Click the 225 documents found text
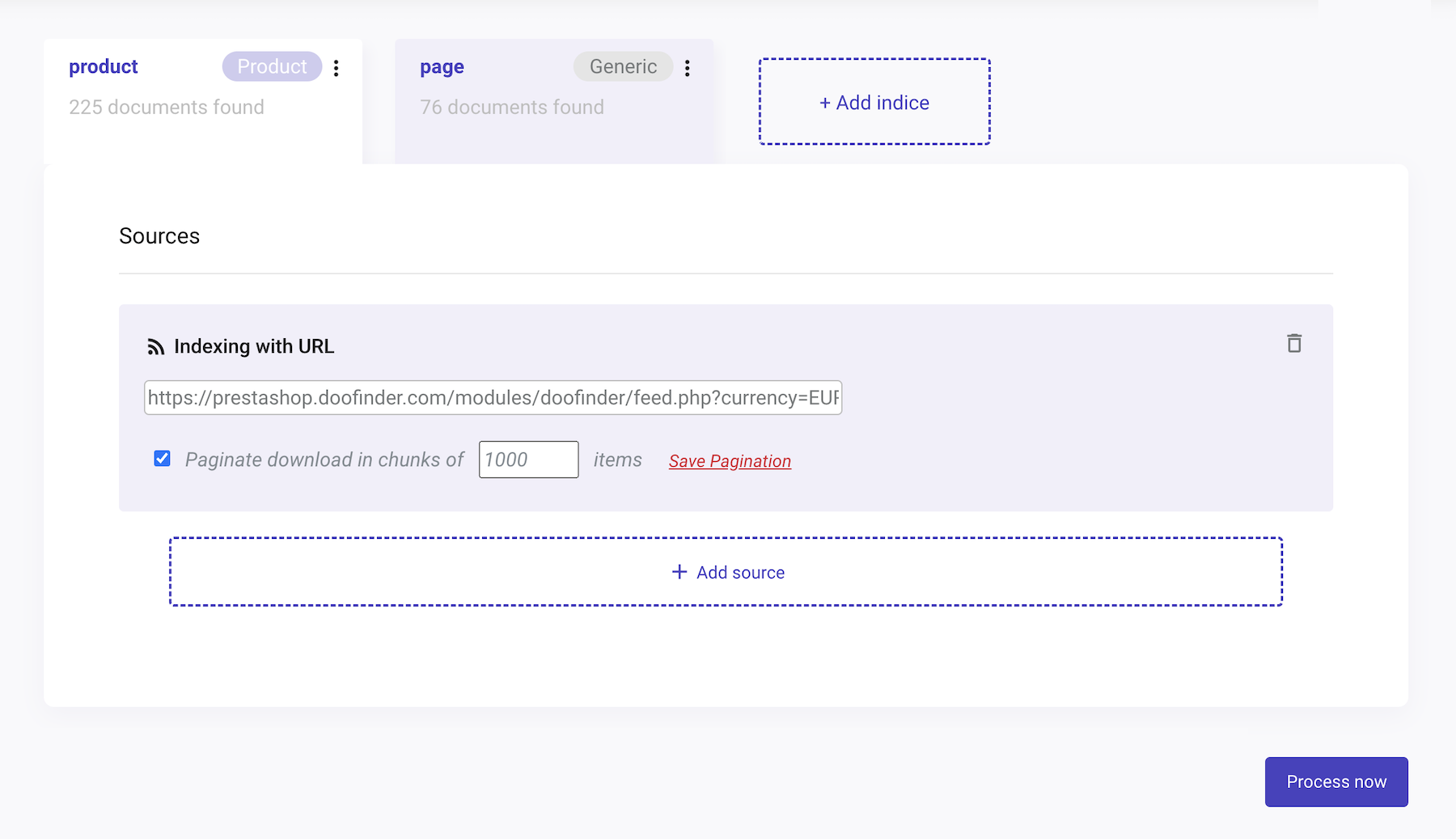 (167, 107)
